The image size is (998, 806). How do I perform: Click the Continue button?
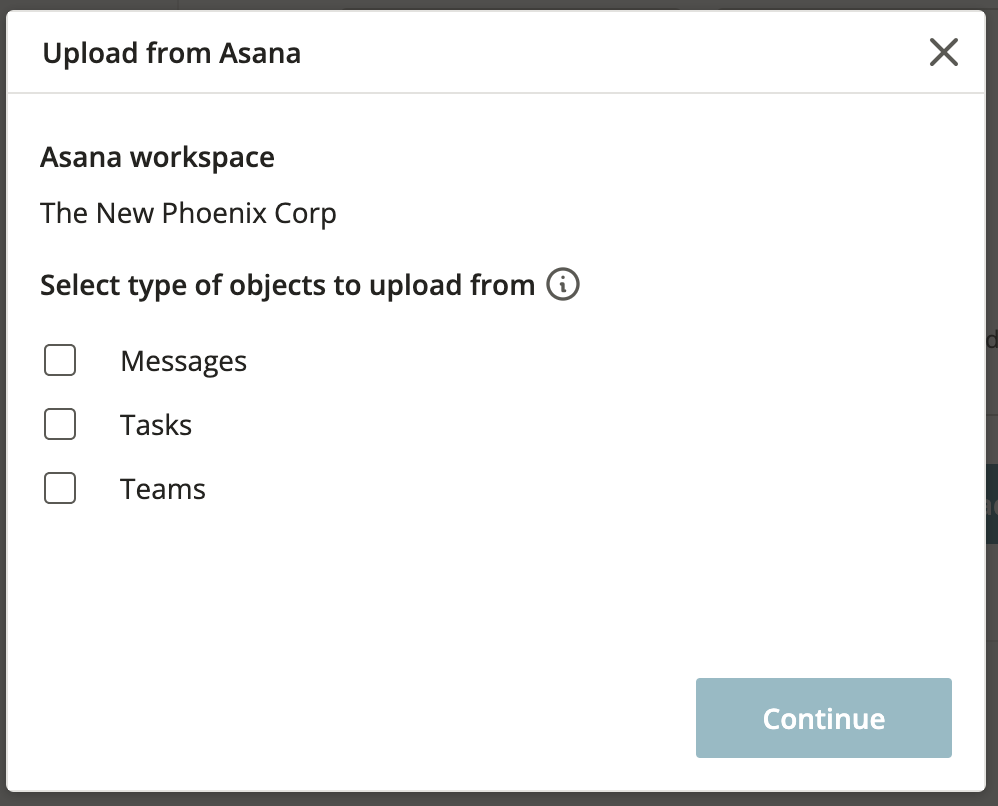[x=824, y=718]
